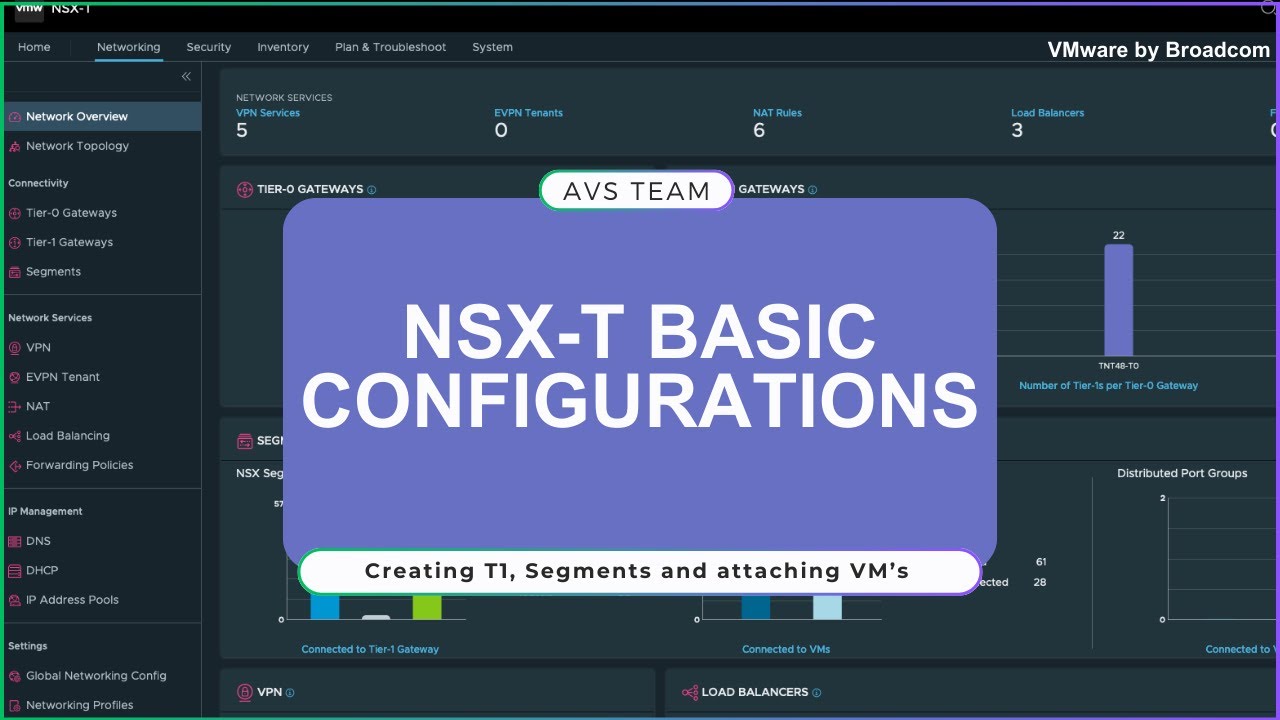Screen dimensions: 1280x720
Task: Collapse the left navigation sidebar
Action: (186, 77)
